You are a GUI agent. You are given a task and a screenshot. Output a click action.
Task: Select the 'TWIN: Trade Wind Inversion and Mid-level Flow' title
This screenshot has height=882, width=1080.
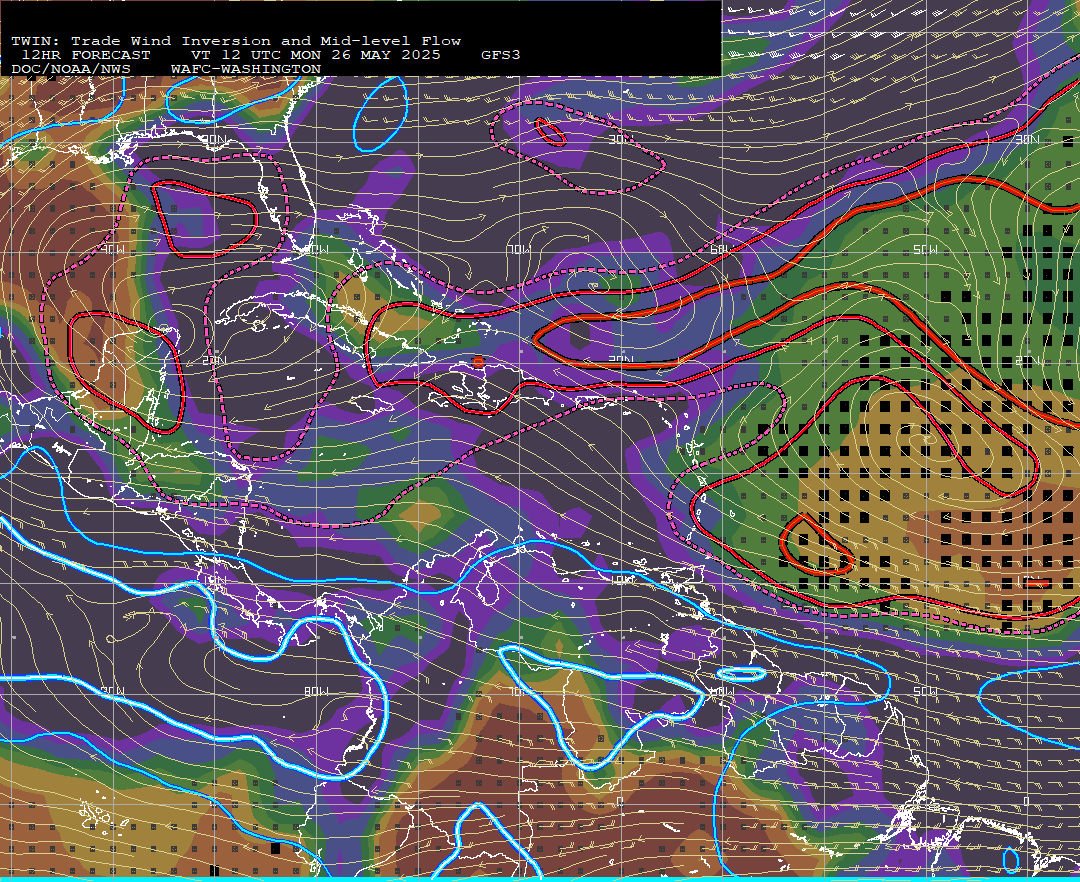(x=236, y=41)
